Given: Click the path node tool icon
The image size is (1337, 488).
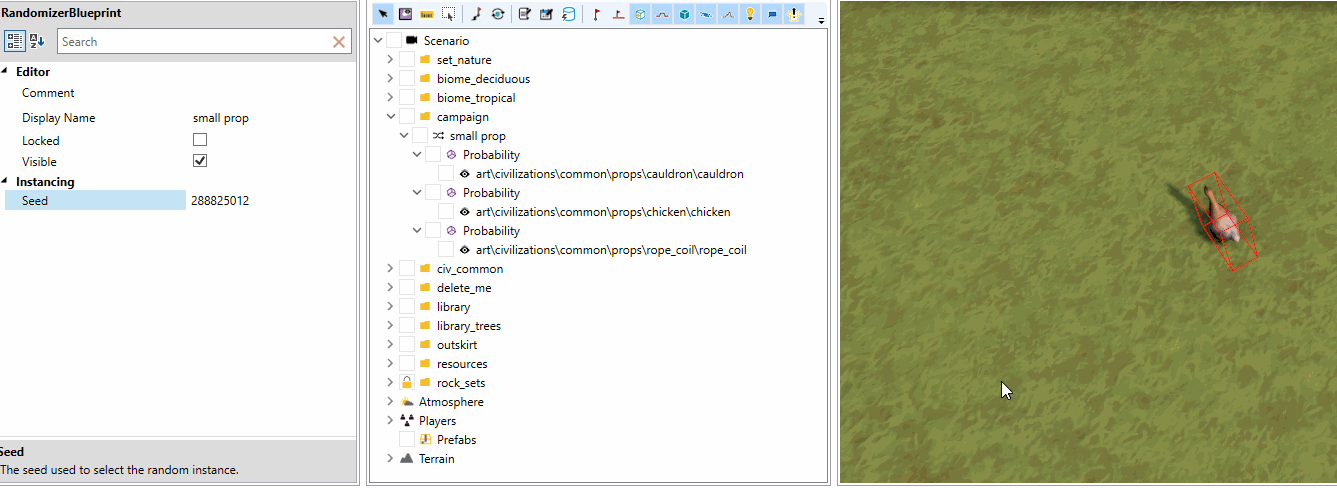Looking at the screenshot, I should click(x=476, y=14).
